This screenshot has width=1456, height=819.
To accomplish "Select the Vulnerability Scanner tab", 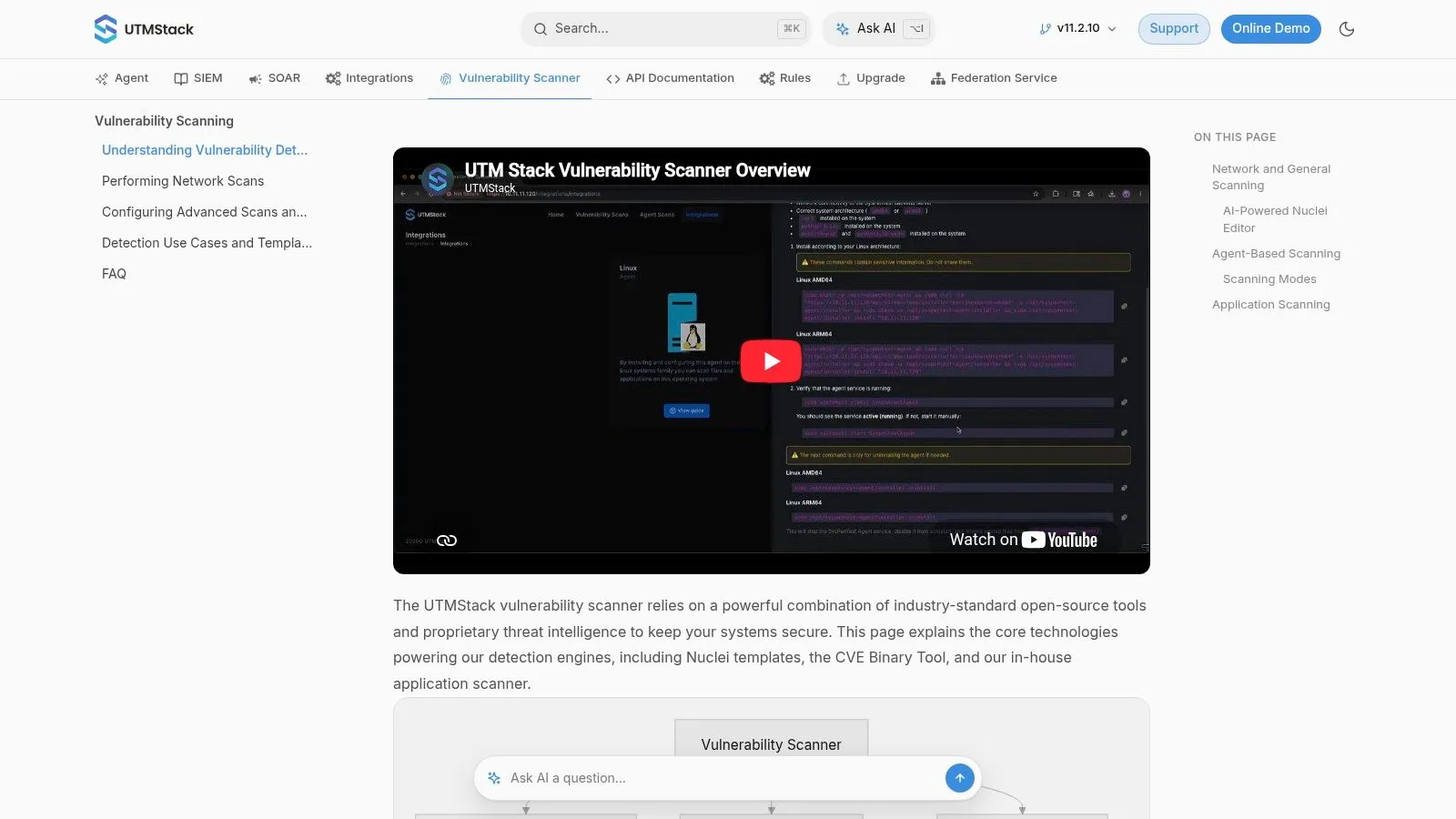I will tap(510, 78).
